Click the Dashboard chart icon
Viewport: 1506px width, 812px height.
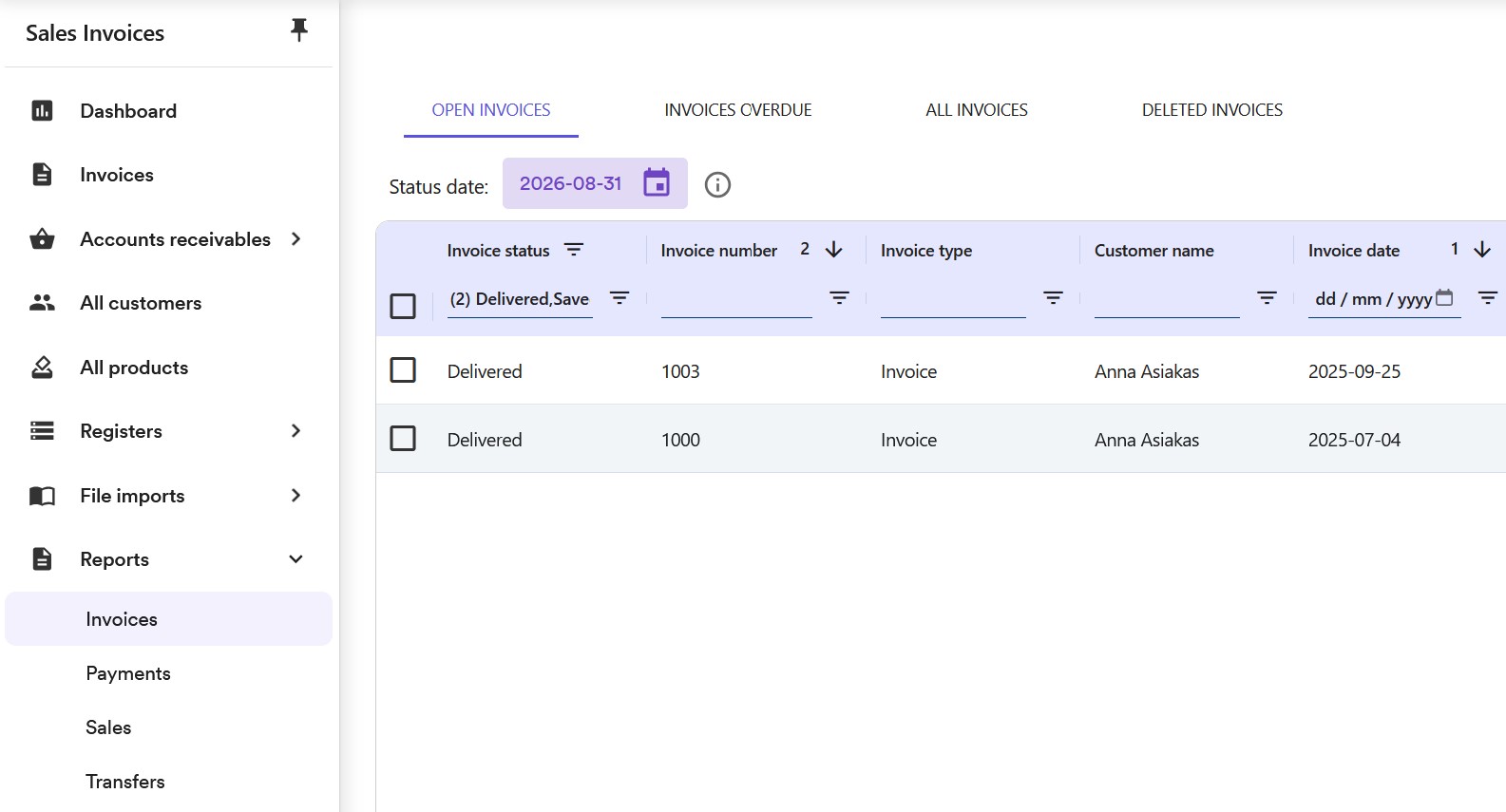pyautogui.click(x=42, y=111)
